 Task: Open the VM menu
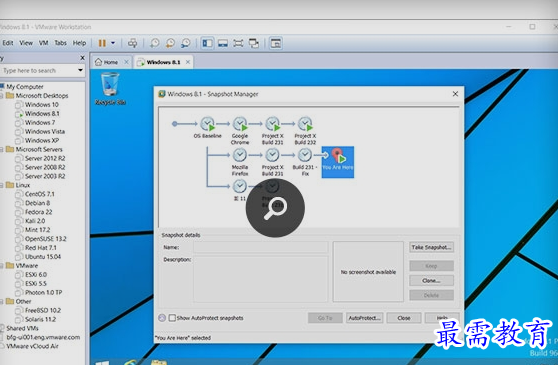(x=43, y=43)
